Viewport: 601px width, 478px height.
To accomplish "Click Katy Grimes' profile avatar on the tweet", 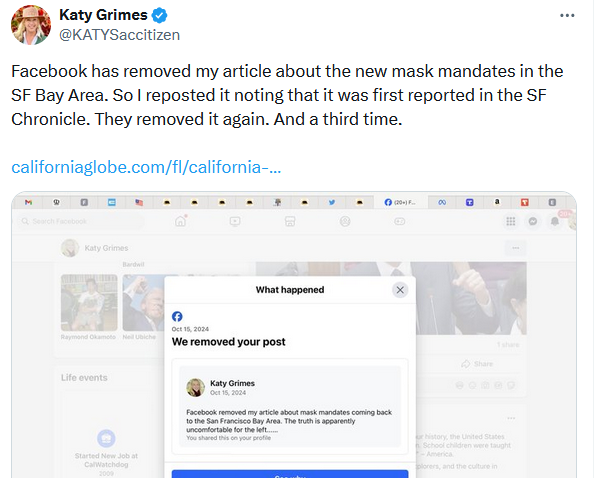I will (x=31, y=26).
